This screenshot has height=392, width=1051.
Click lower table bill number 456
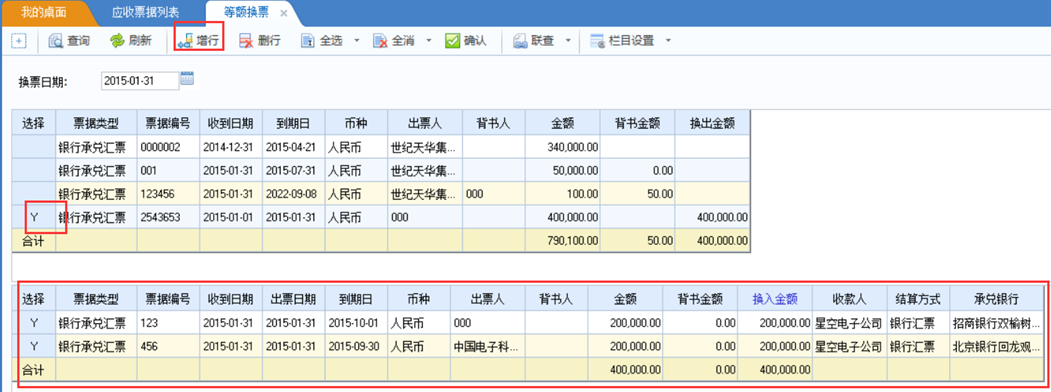168,346
